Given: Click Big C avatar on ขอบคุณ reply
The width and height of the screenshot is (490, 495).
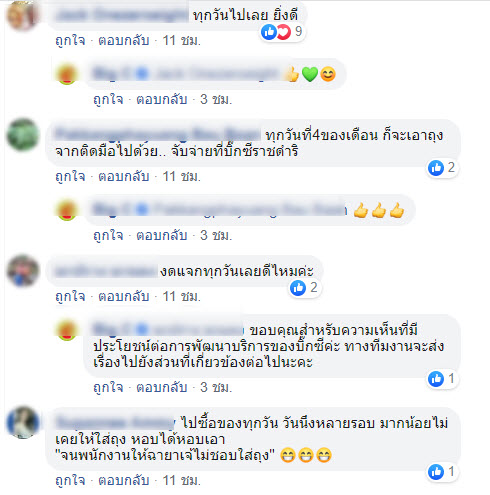Looking at the screenshot, I should pyautogui.click(x=67, y=330).
